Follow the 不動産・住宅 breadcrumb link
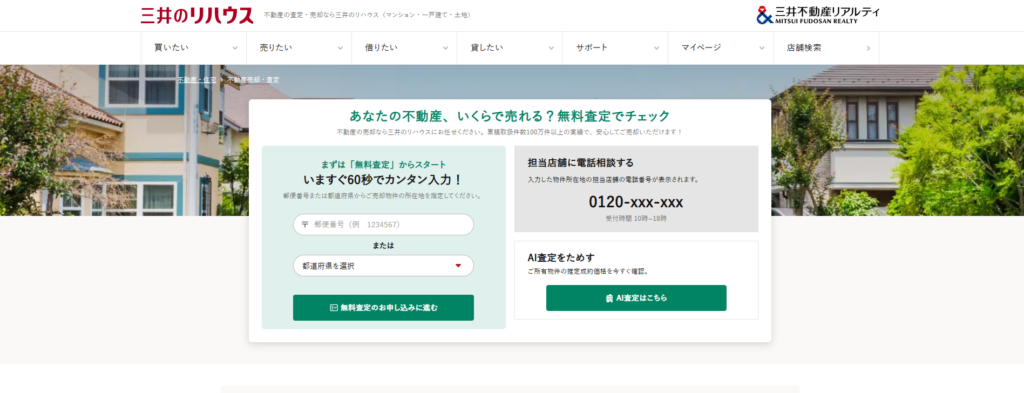1024x393 pixels. tap(197, 80)
